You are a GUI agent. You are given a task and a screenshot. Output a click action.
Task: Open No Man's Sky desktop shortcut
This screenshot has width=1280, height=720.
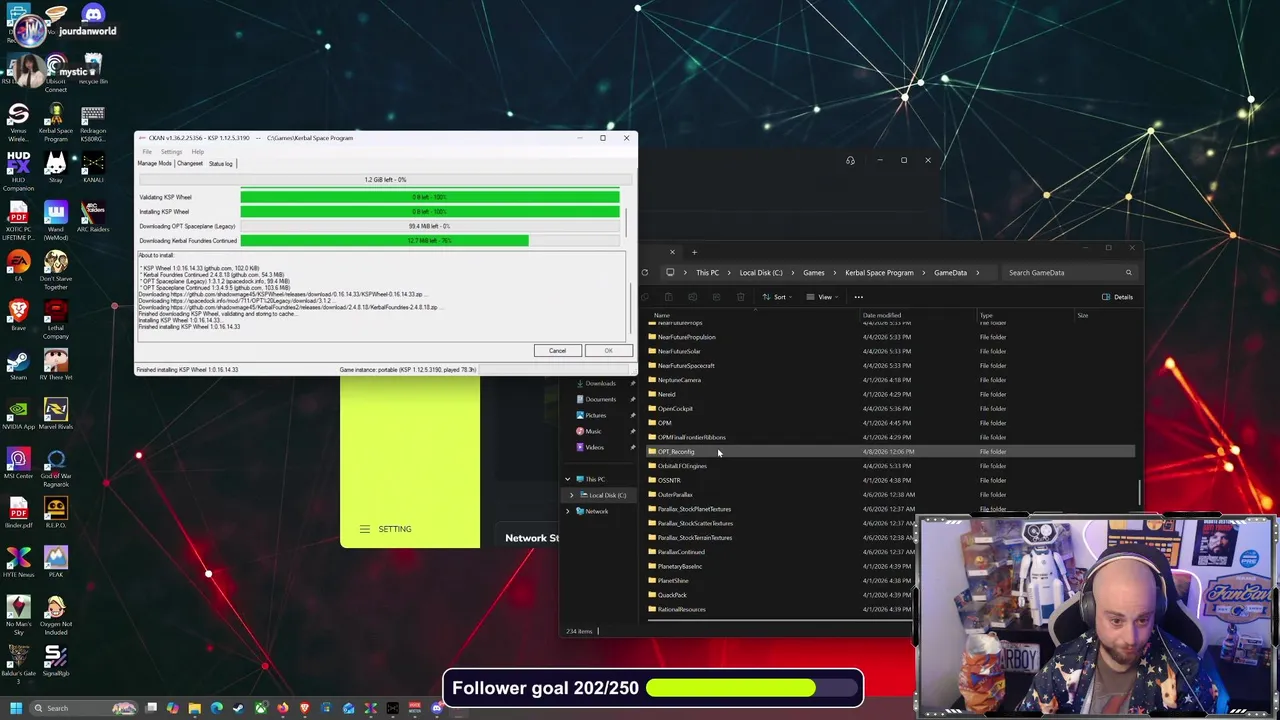pos(18,615)
